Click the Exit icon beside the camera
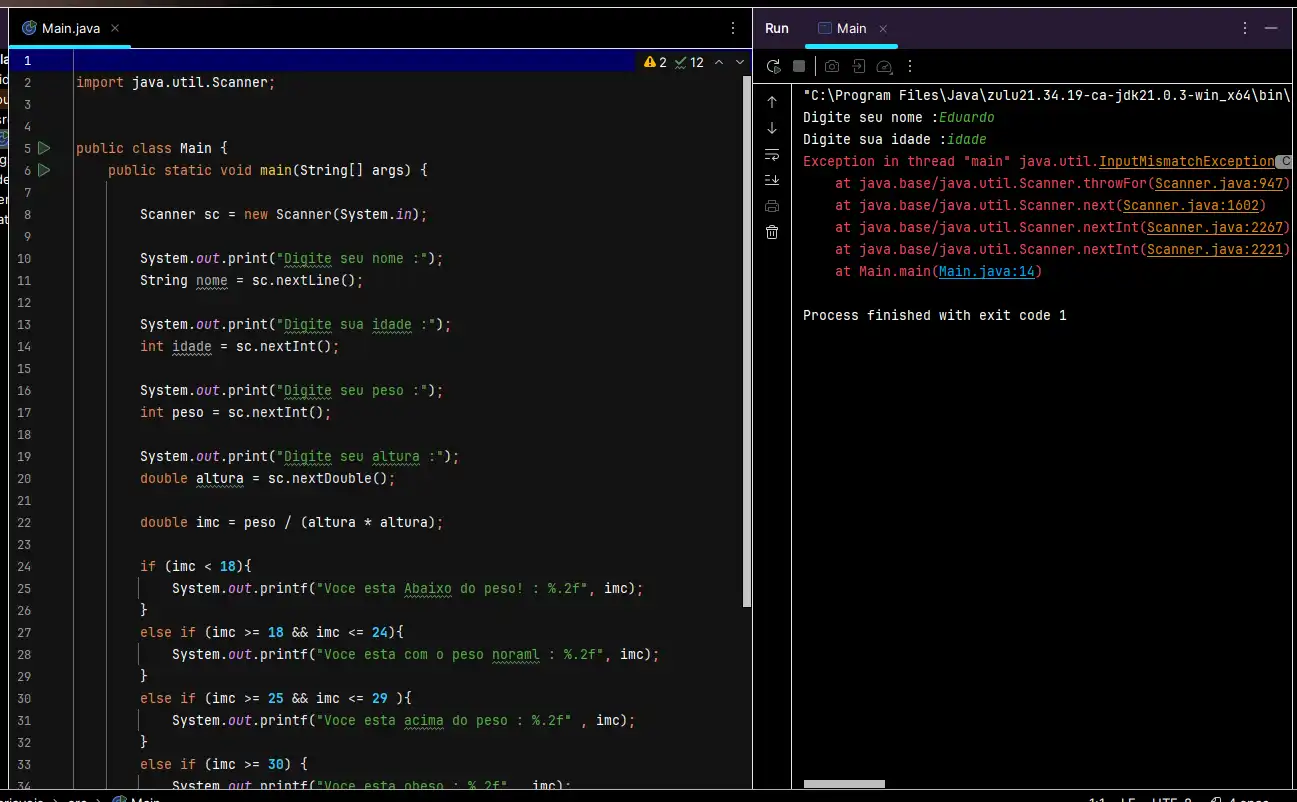1297x802 pixels. tap(858, 66)
